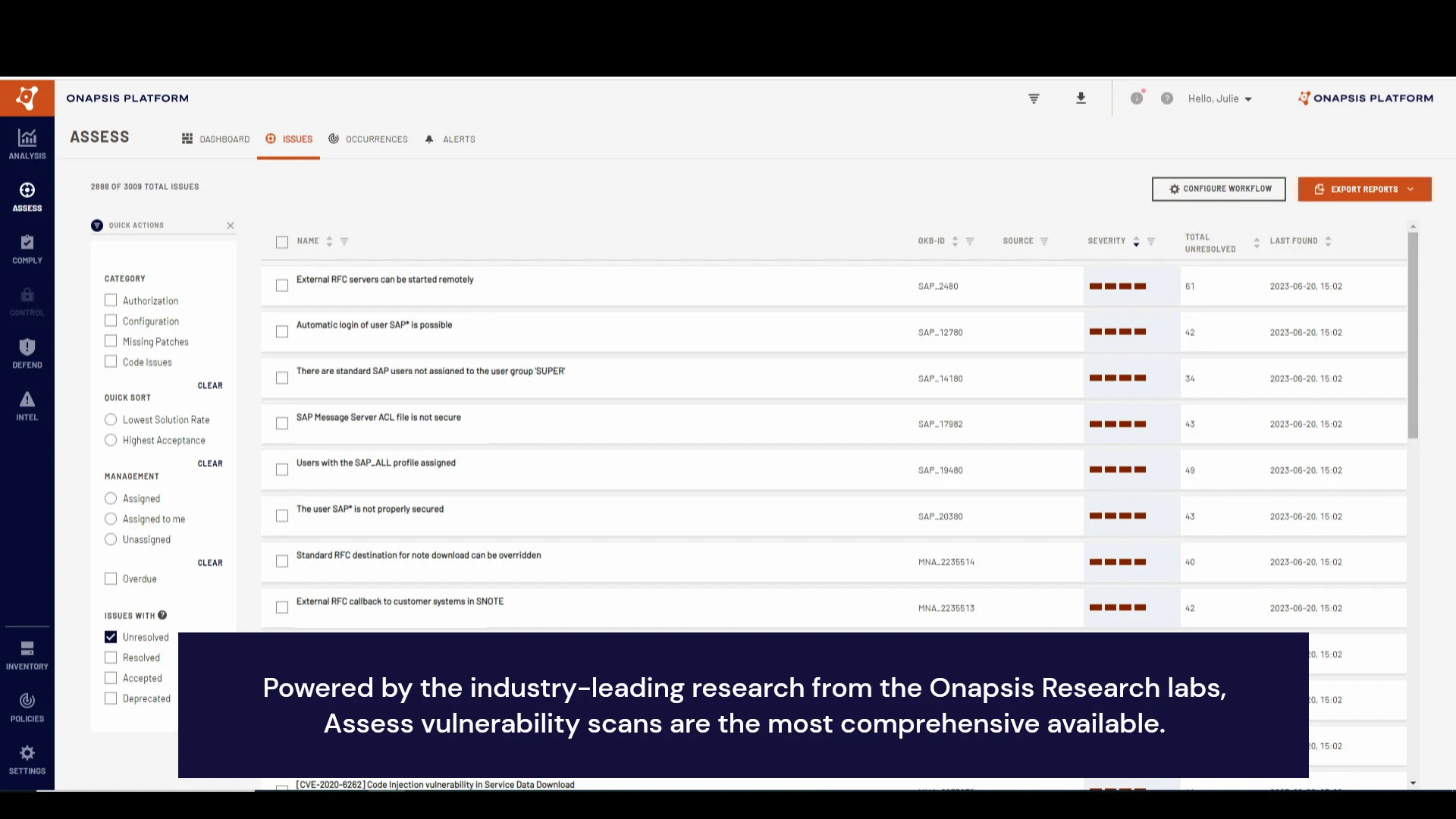
Task: Go to the Defend sidebar module
Action: pos(27,353)
